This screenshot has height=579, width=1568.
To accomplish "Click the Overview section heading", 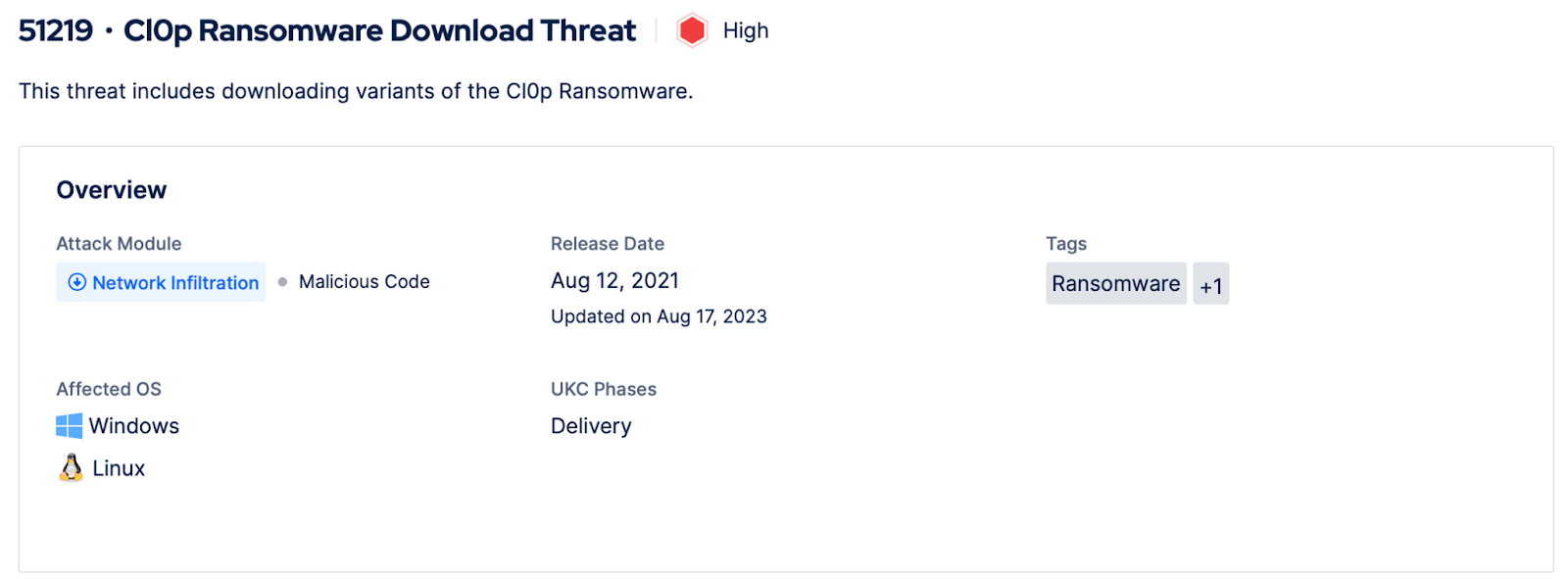I will [112, 190].
